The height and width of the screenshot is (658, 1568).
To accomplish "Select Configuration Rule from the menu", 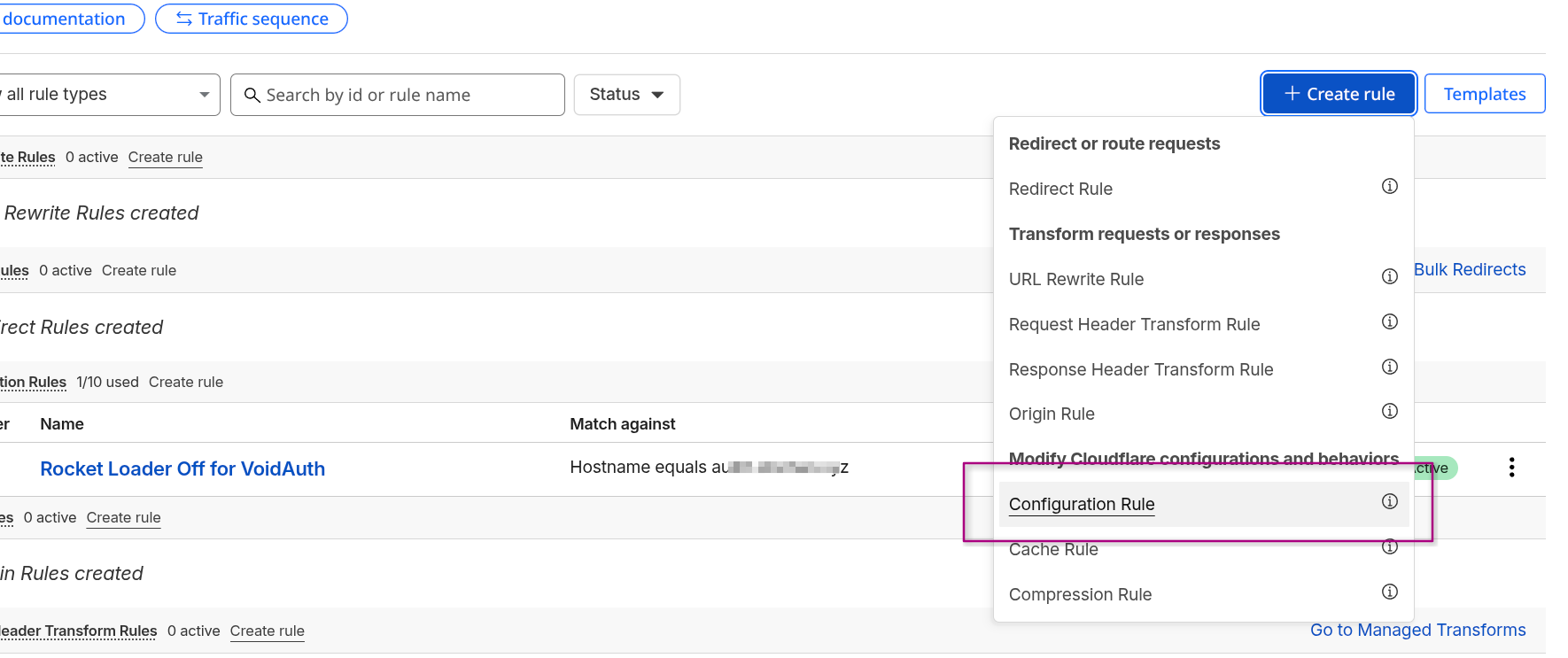I will coord(1082,504).
